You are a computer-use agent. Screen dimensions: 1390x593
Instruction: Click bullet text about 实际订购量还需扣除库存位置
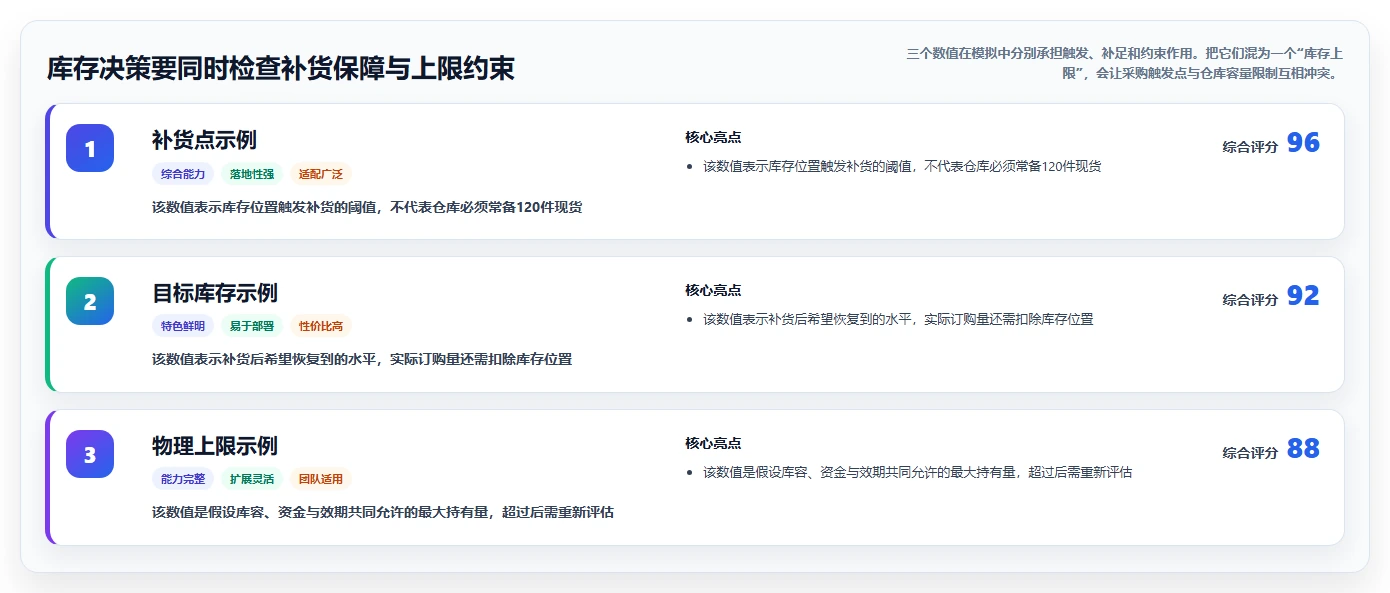point(898,319)
